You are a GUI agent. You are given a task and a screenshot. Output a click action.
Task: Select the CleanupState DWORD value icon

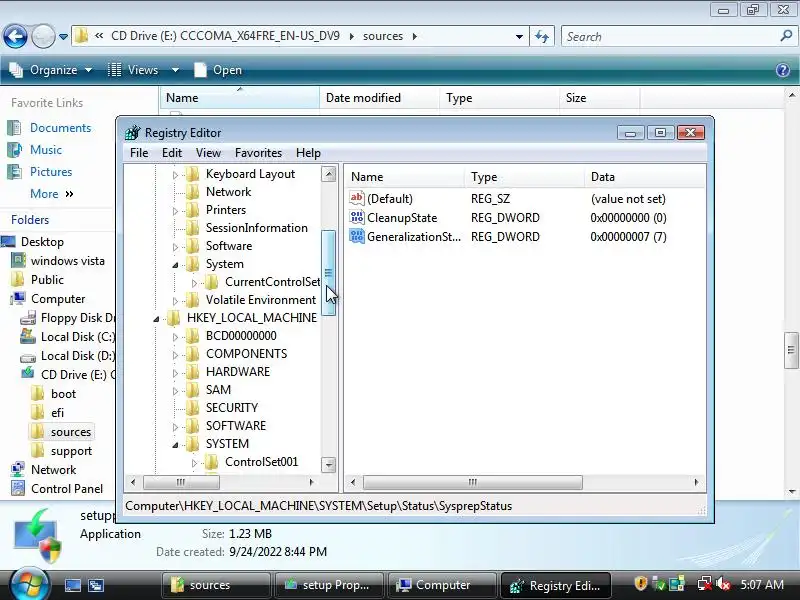[x=357, y=217]
